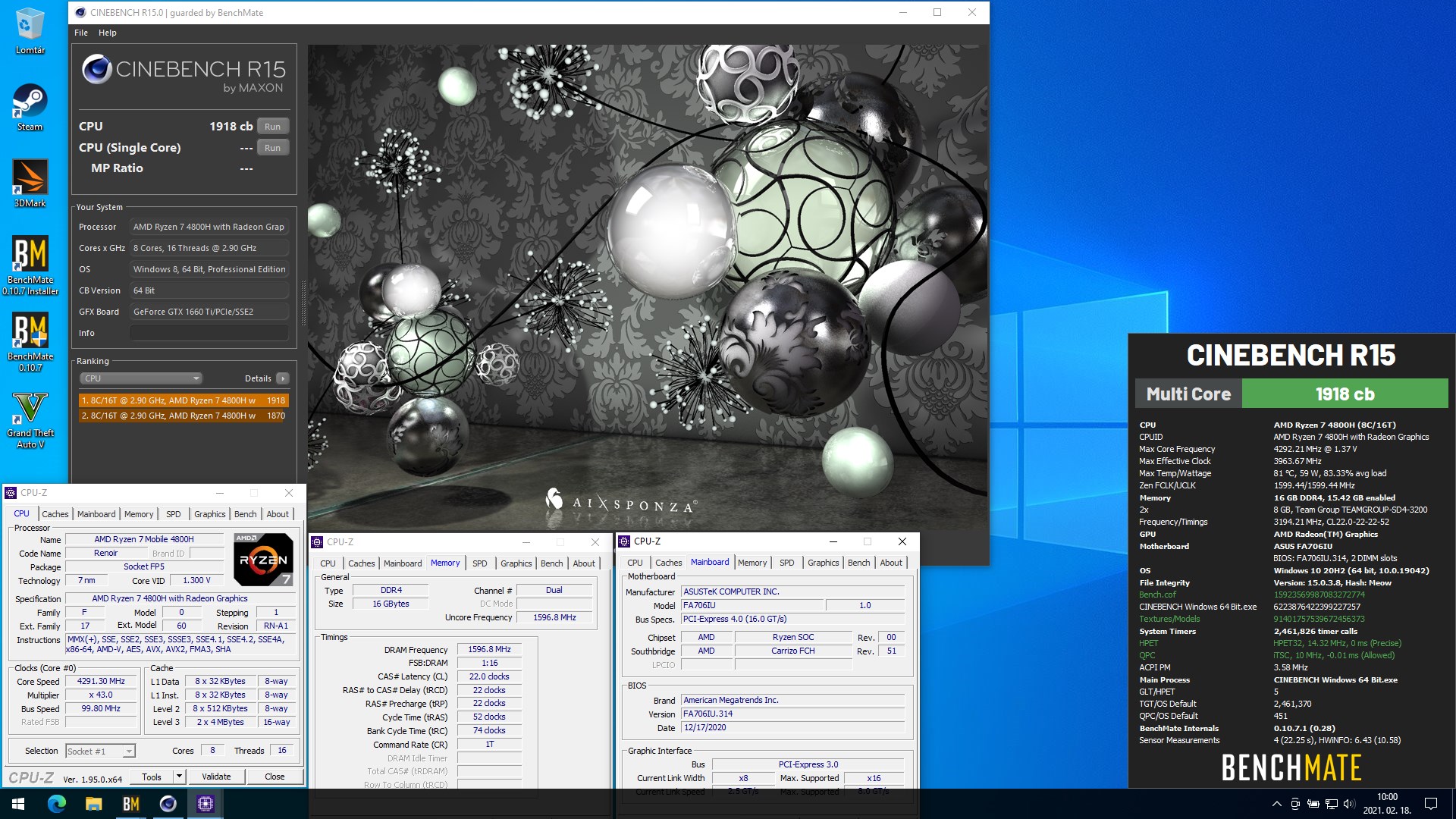Click the Tools button in CPU-Z
Screen dimensions: 1456x819
click(152, 777)
